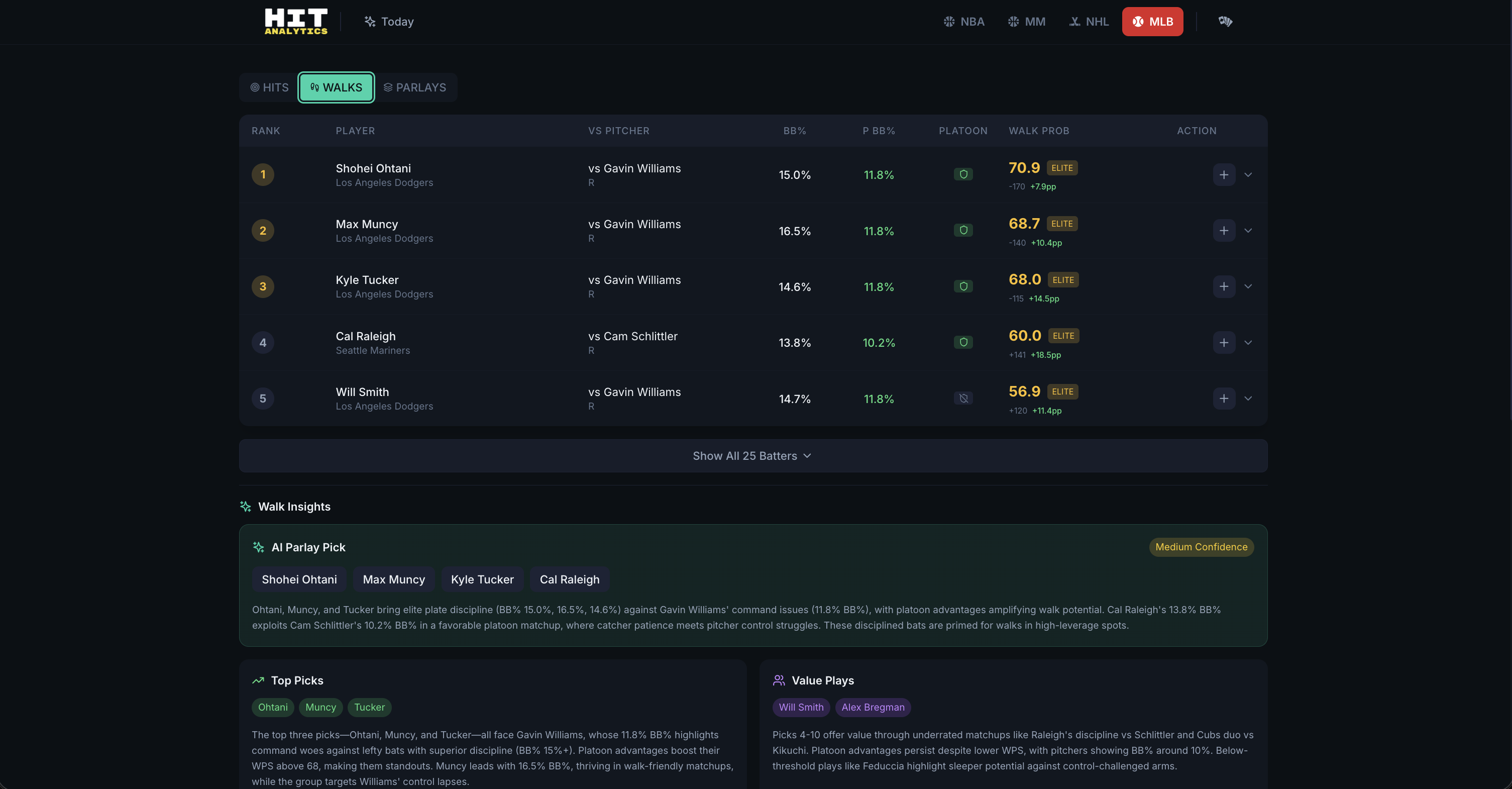1512x789 pixels.
Task: Click the Medium Confidence badge
Action: click(x=1201, y=547)
